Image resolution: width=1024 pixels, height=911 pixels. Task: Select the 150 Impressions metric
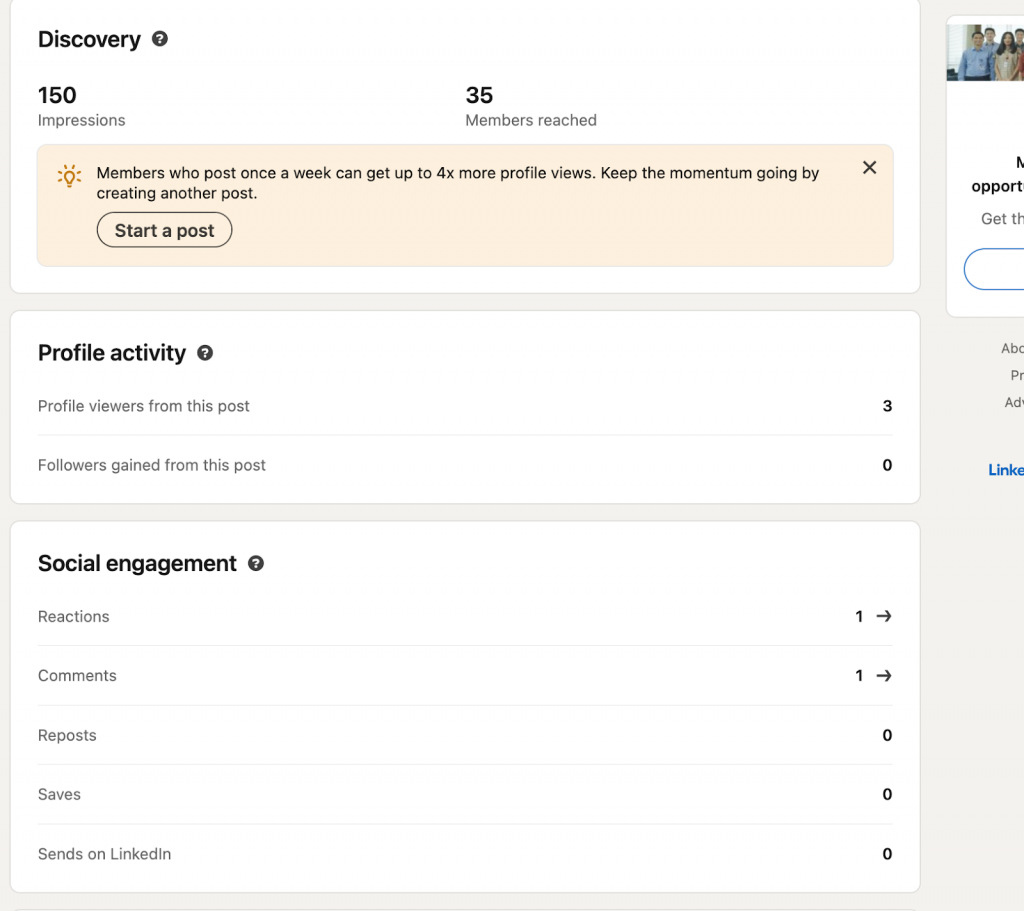point(81,106)
